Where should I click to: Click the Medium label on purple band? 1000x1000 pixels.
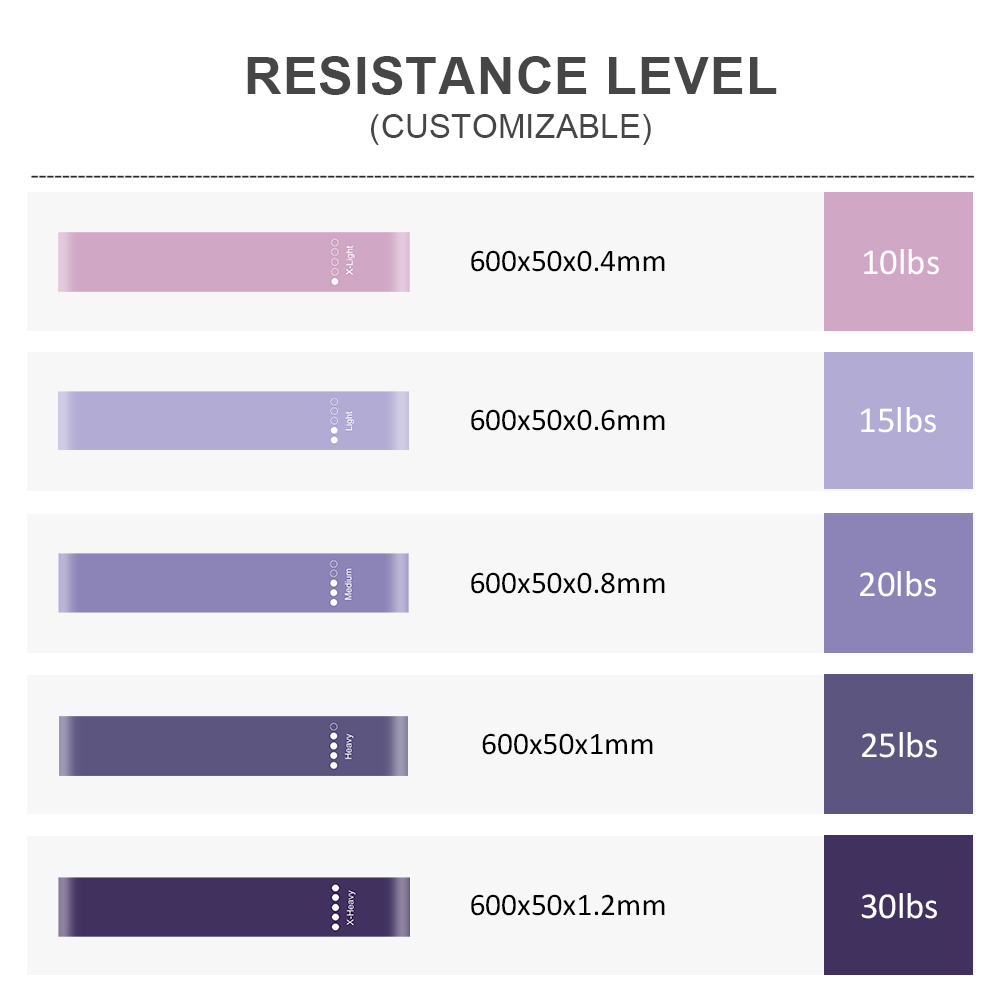(348, 584)
